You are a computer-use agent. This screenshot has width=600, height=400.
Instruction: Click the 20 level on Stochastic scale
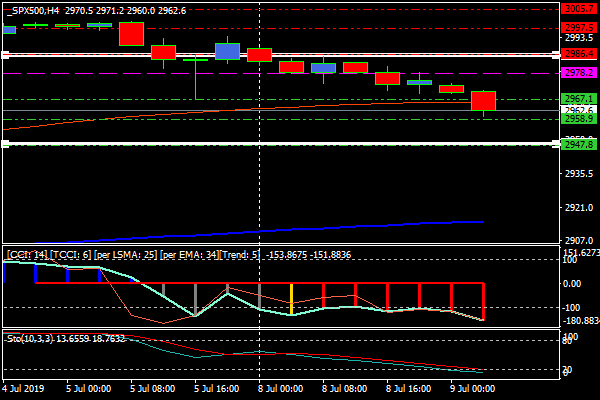tap(567, 369)
